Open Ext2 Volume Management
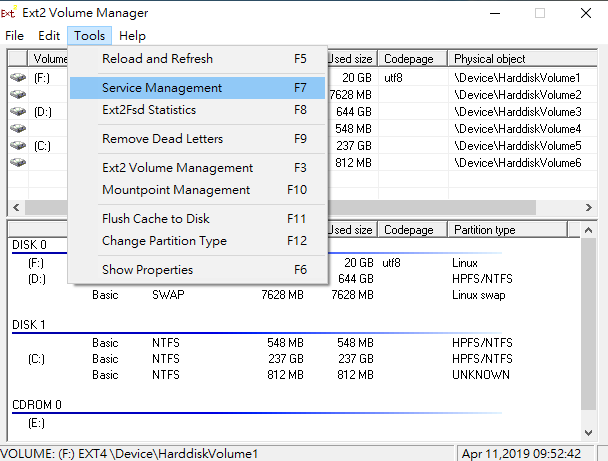608x461 pixels. tap(177, 168)
